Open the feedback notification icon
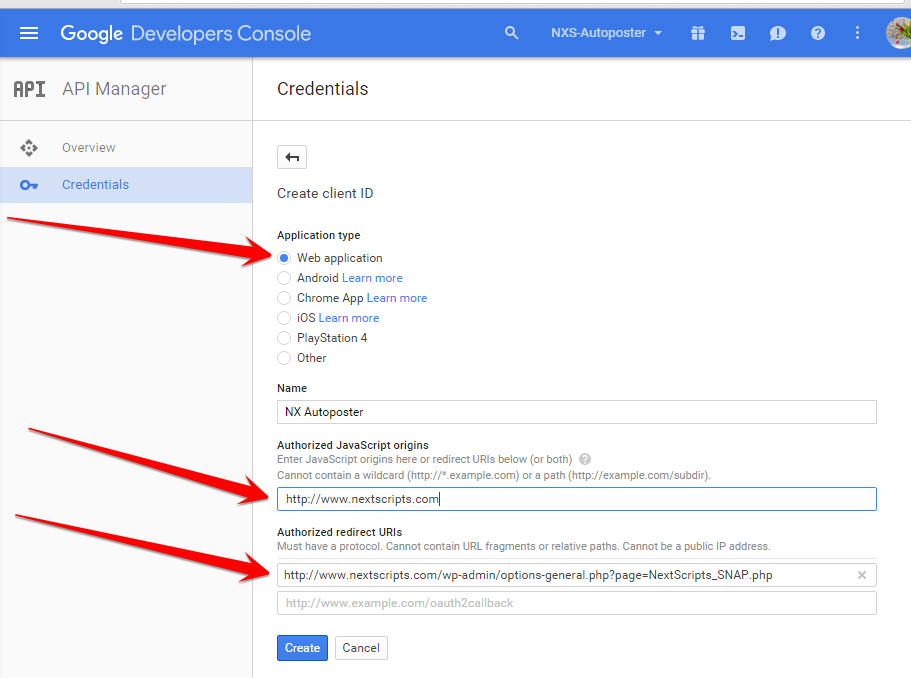The width and height of the screenshot is (911, 678). tap(777, 33)
